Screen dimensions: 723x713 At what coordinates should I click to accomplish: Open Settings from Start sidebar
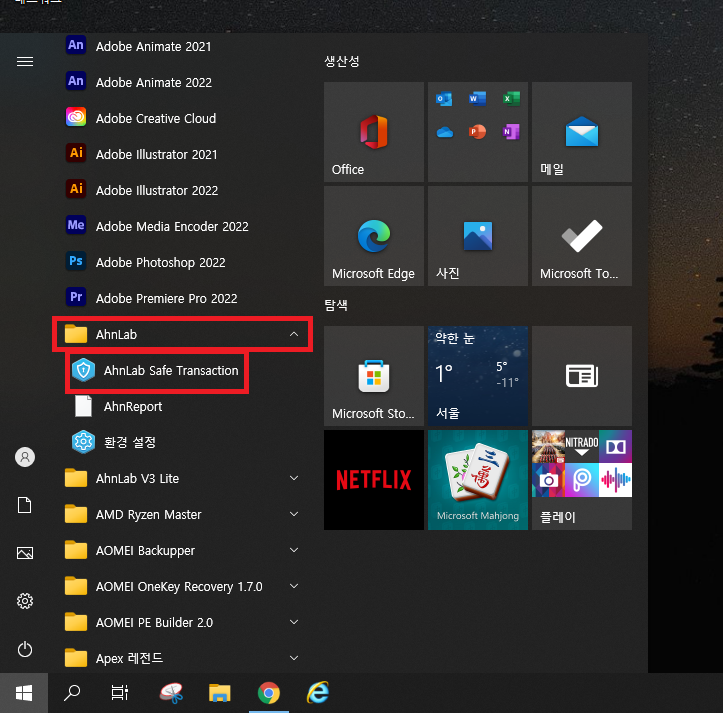[25, 601]
